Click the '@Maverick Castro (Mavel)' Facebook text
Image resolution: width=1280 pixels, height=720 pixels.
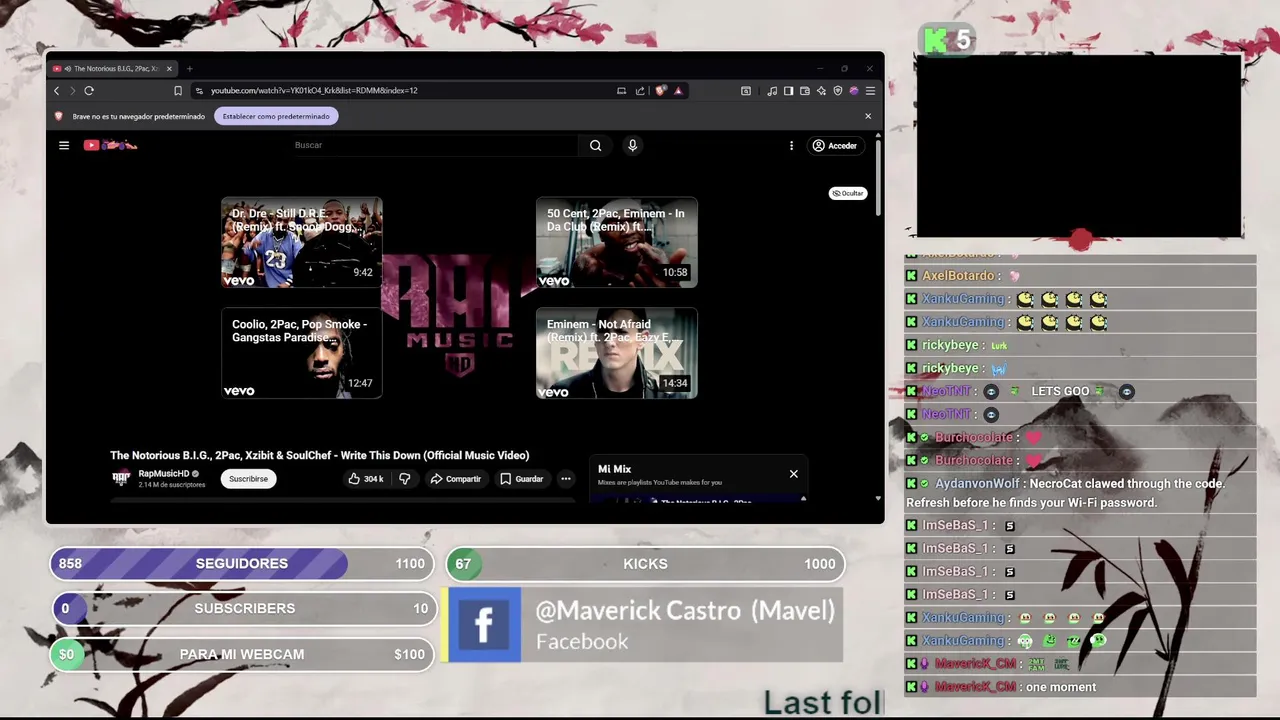point(685,610)
